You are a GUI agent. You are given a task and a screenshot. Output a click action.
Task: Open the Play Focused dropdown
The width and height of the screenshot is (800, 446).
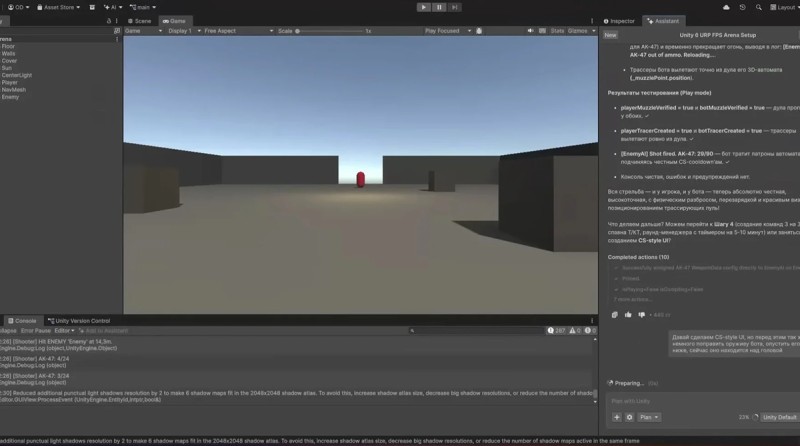pos(447,31)
